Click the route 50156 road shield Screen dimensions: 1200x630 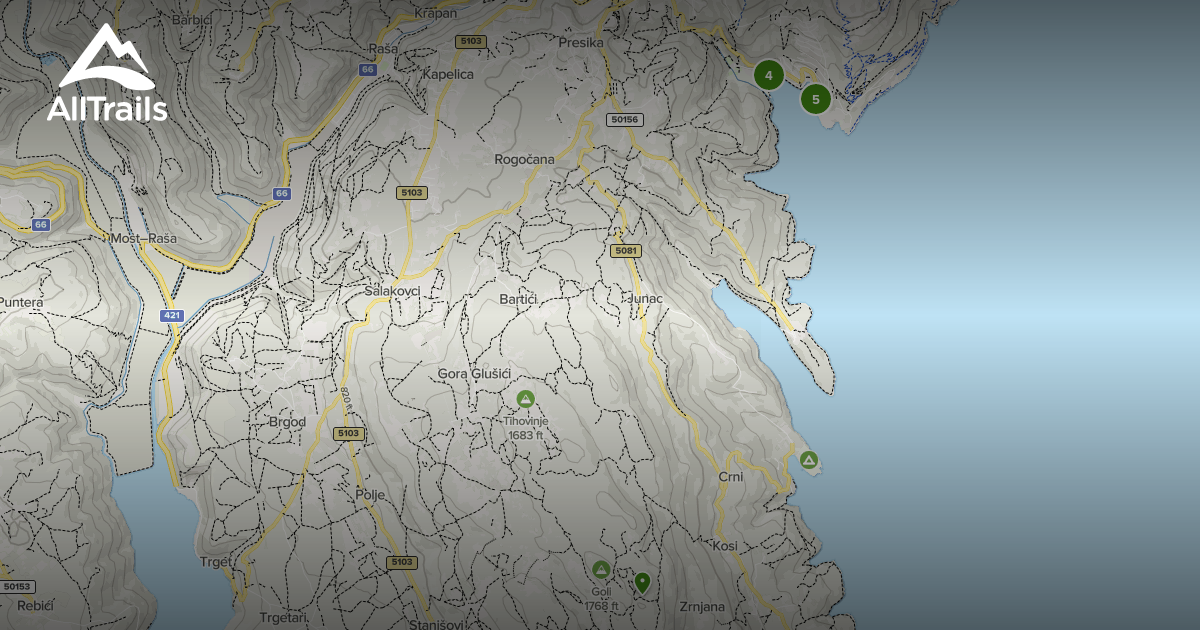coord(625,120)
